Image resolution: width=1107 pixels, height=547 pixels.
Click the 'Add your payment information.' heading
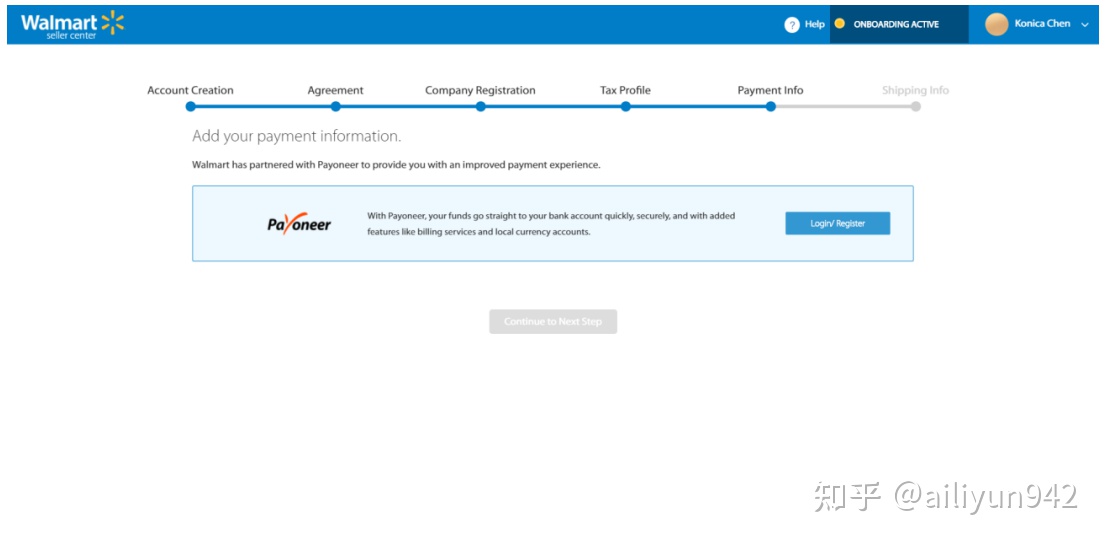(297, 136)
